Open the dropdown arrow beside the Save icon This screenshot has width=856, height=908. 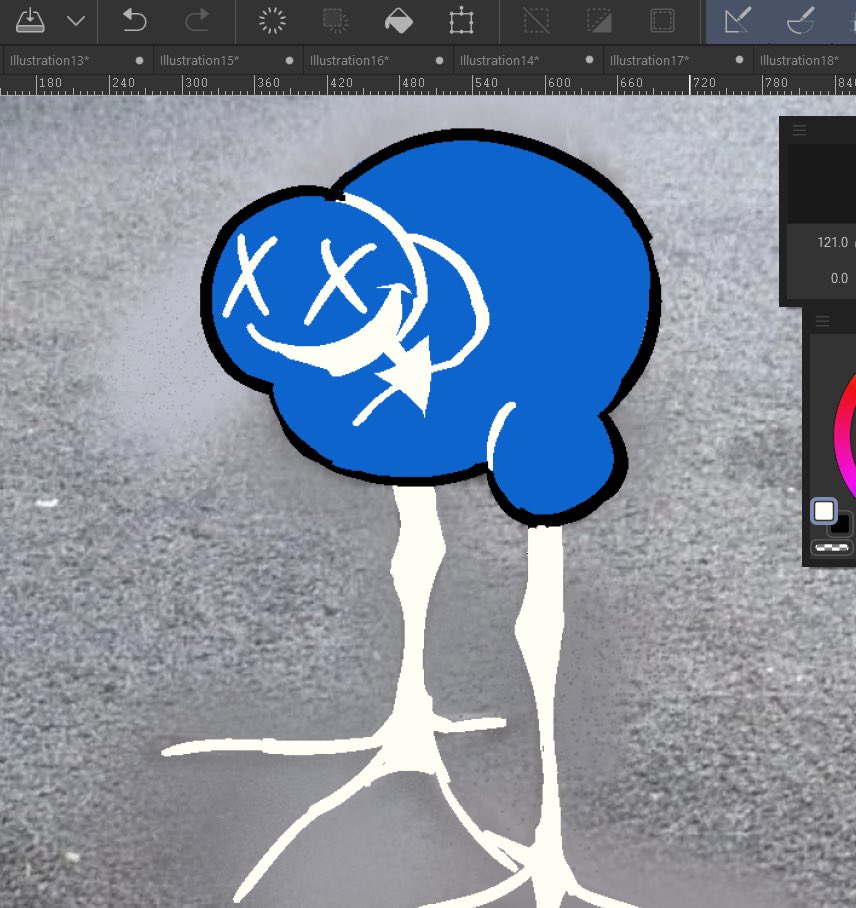76,21
